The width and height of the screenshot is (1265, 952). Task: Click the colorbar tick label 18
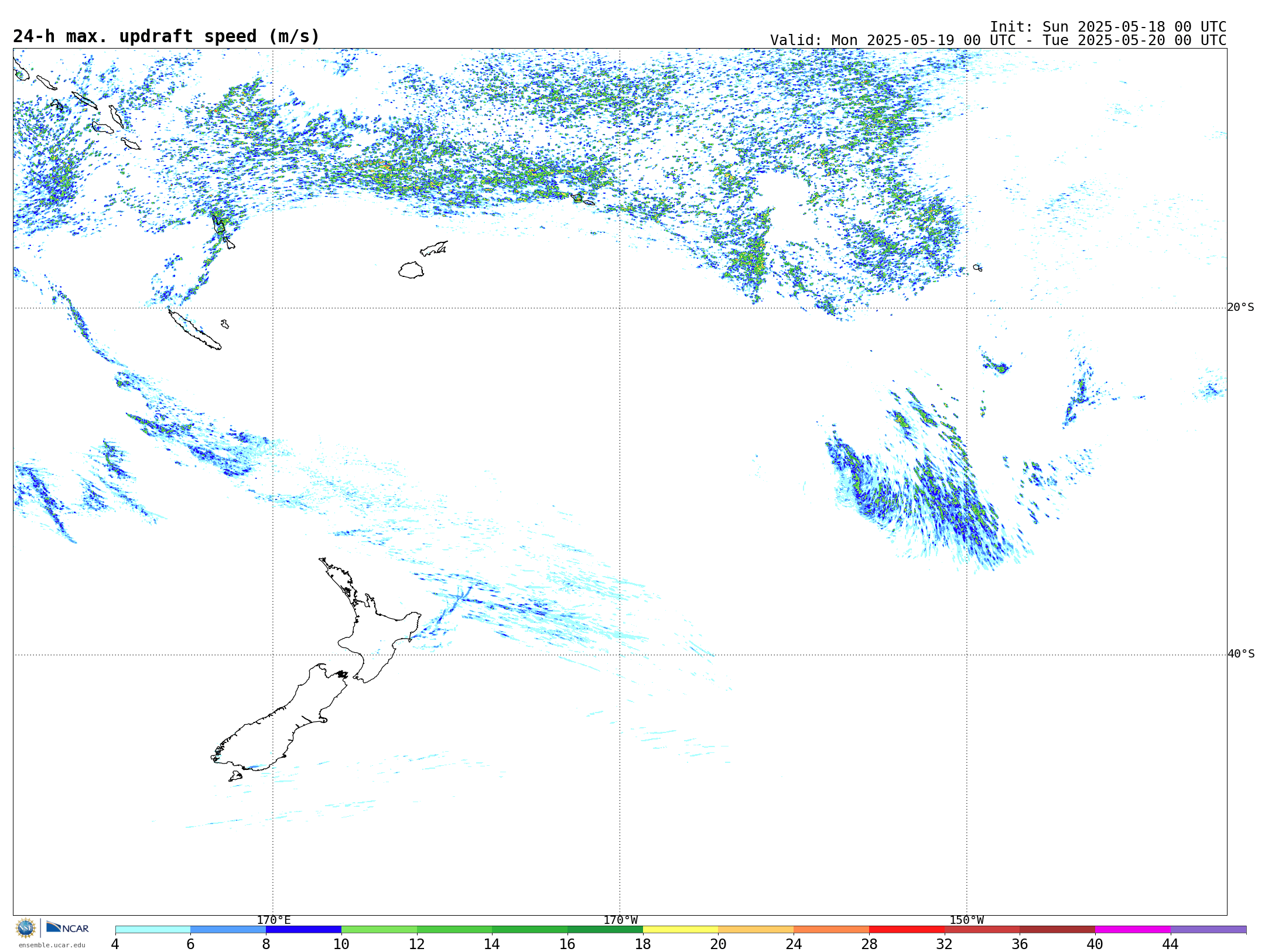pyautogui.click(x=643, y=944)
